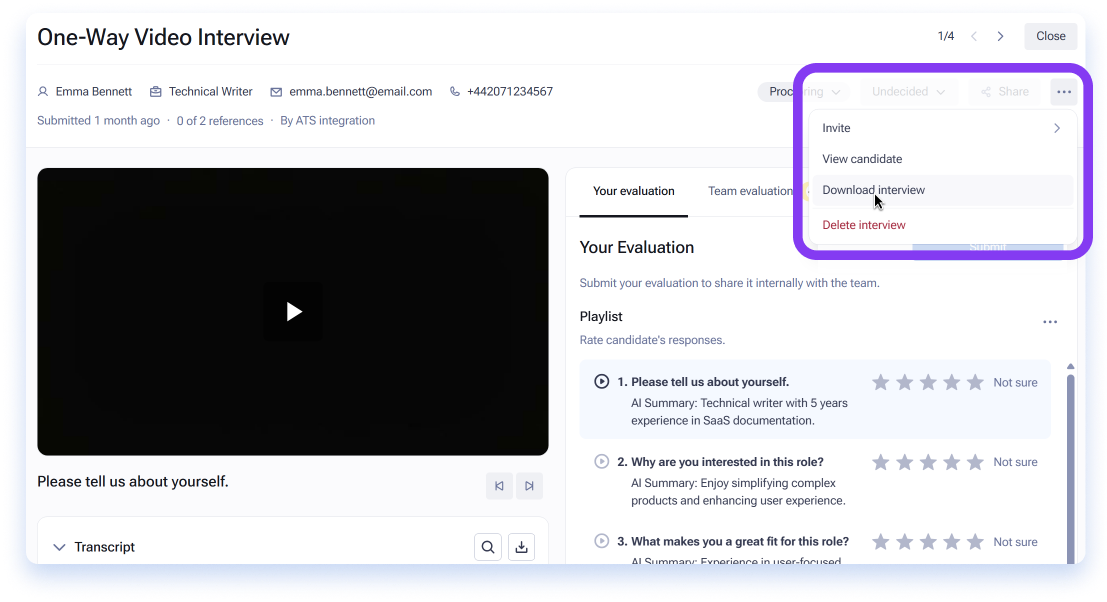Click the Close button

1051,36
